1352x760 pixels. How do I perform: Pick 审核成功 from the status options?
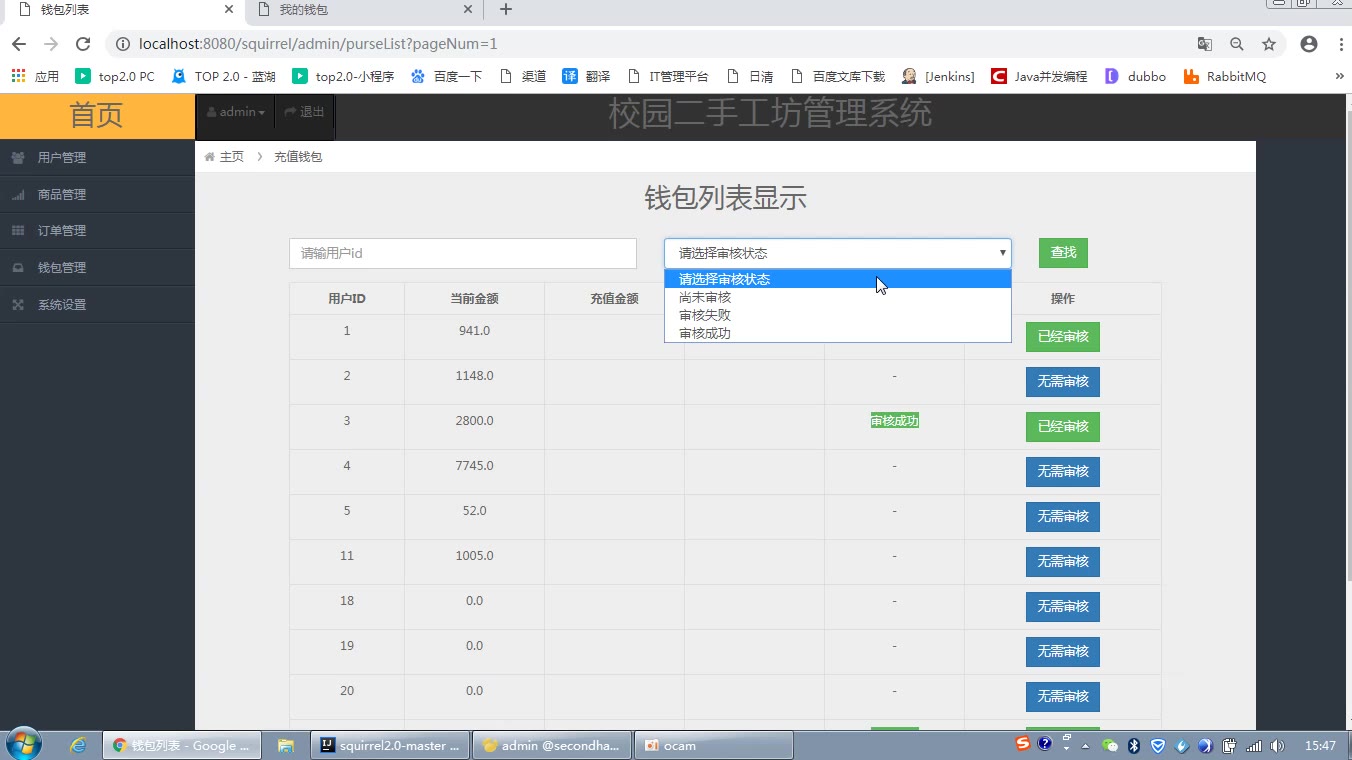(705, 333)
